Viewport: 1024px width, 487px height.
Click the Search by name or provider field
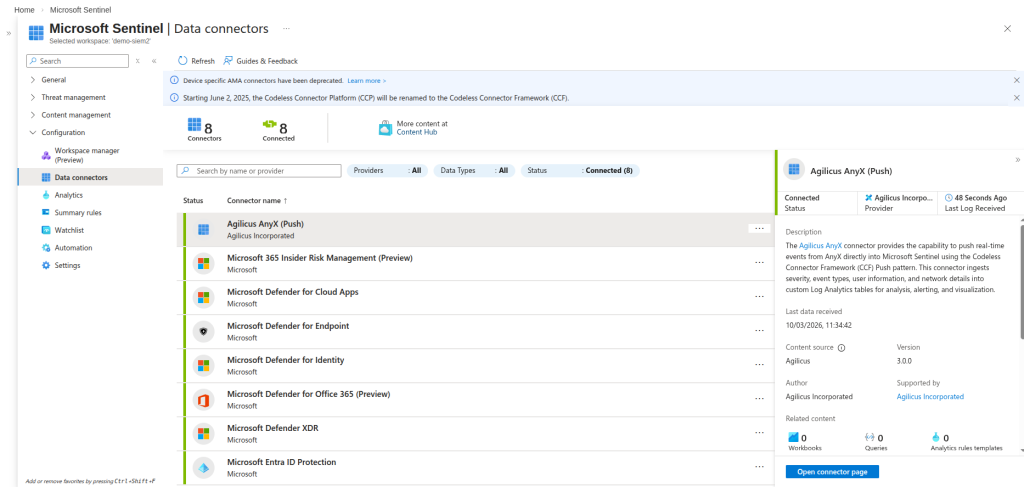(x=259, y=170)
